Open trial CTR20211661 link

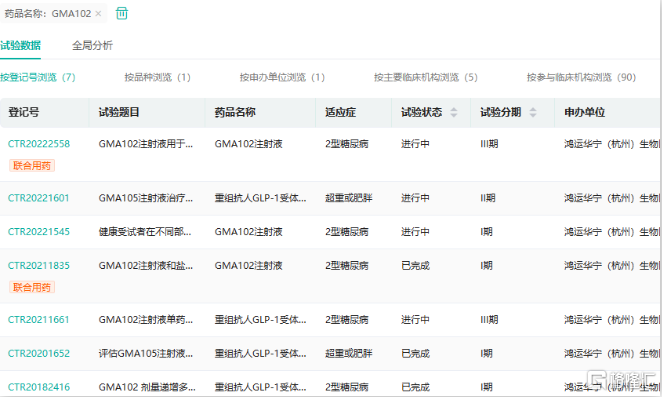(38, 320)
